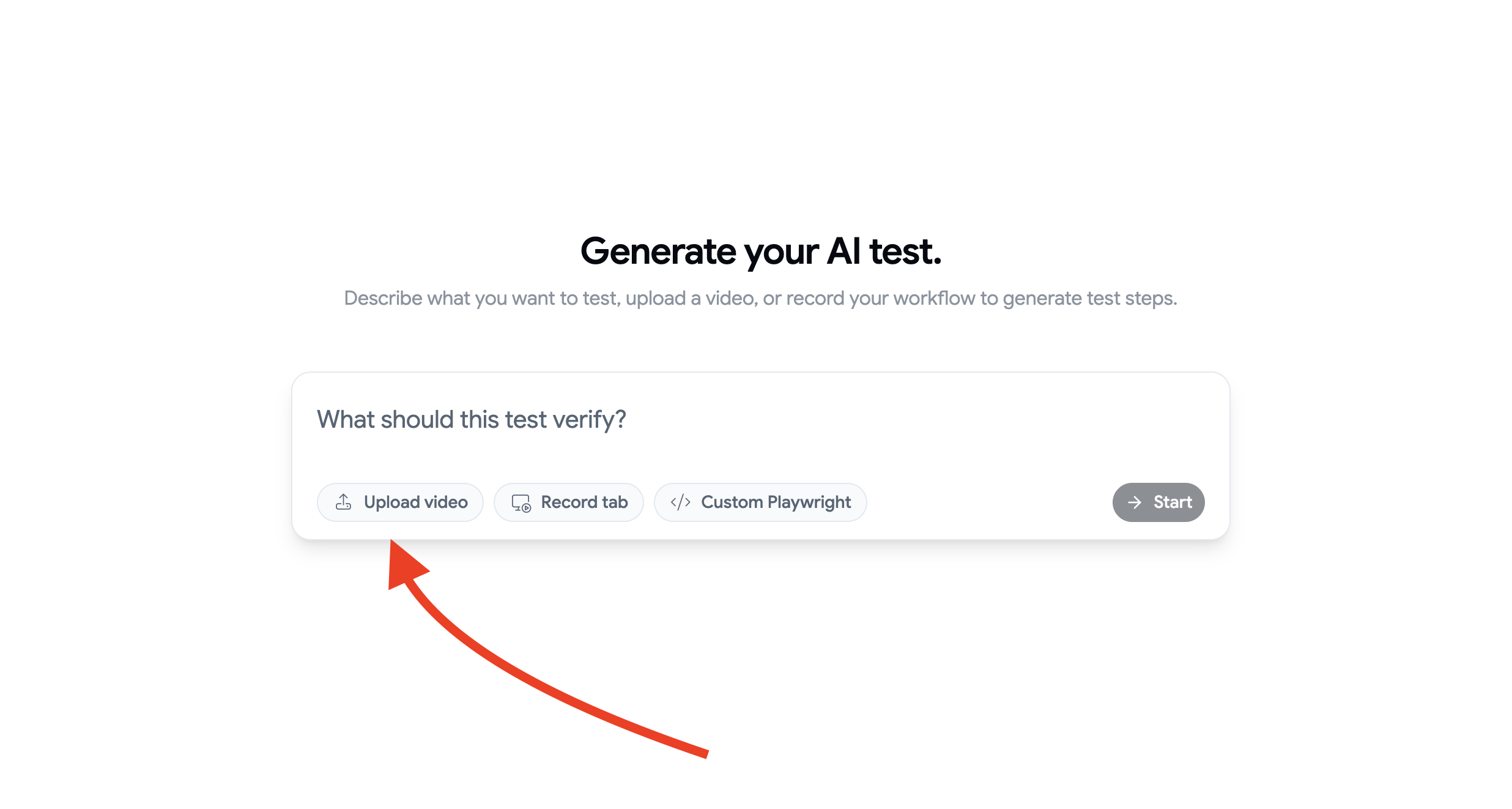Choose Record tab to capture your workflow

568,502
